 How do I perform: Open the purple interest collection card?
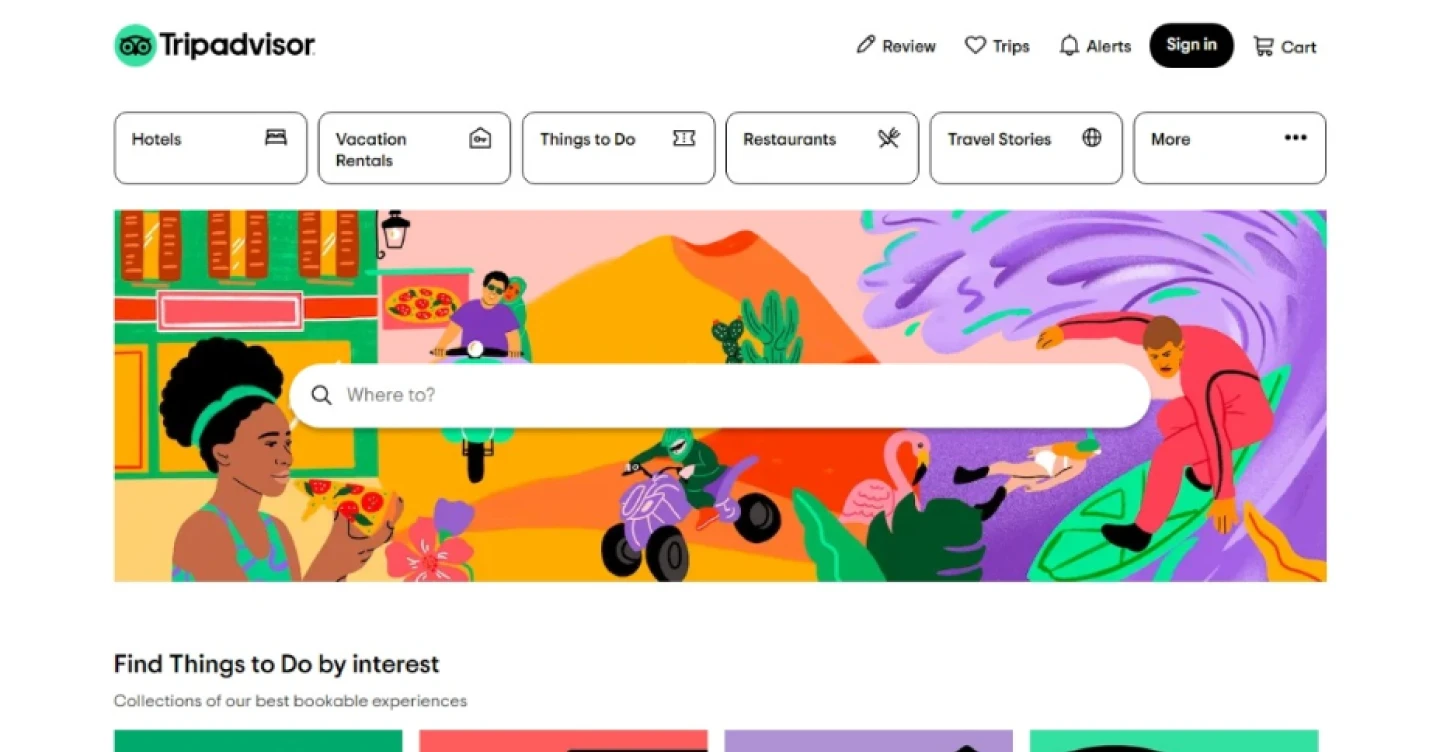coord(868,741)
